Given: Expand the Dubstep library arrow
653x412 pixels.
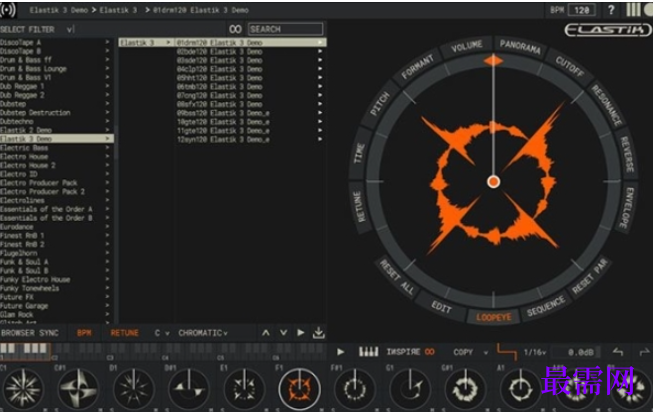Looking at the screenshot, I should 107,104.
